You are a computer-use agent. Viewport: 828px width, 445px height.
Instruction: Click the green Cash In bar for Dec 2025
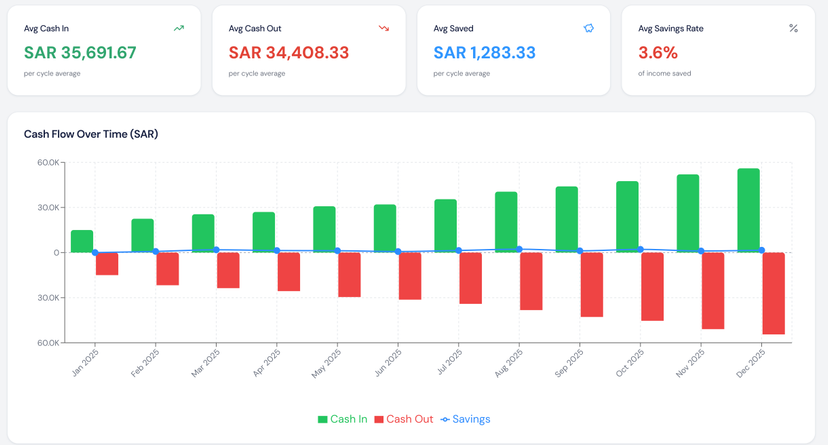point(748,210)
